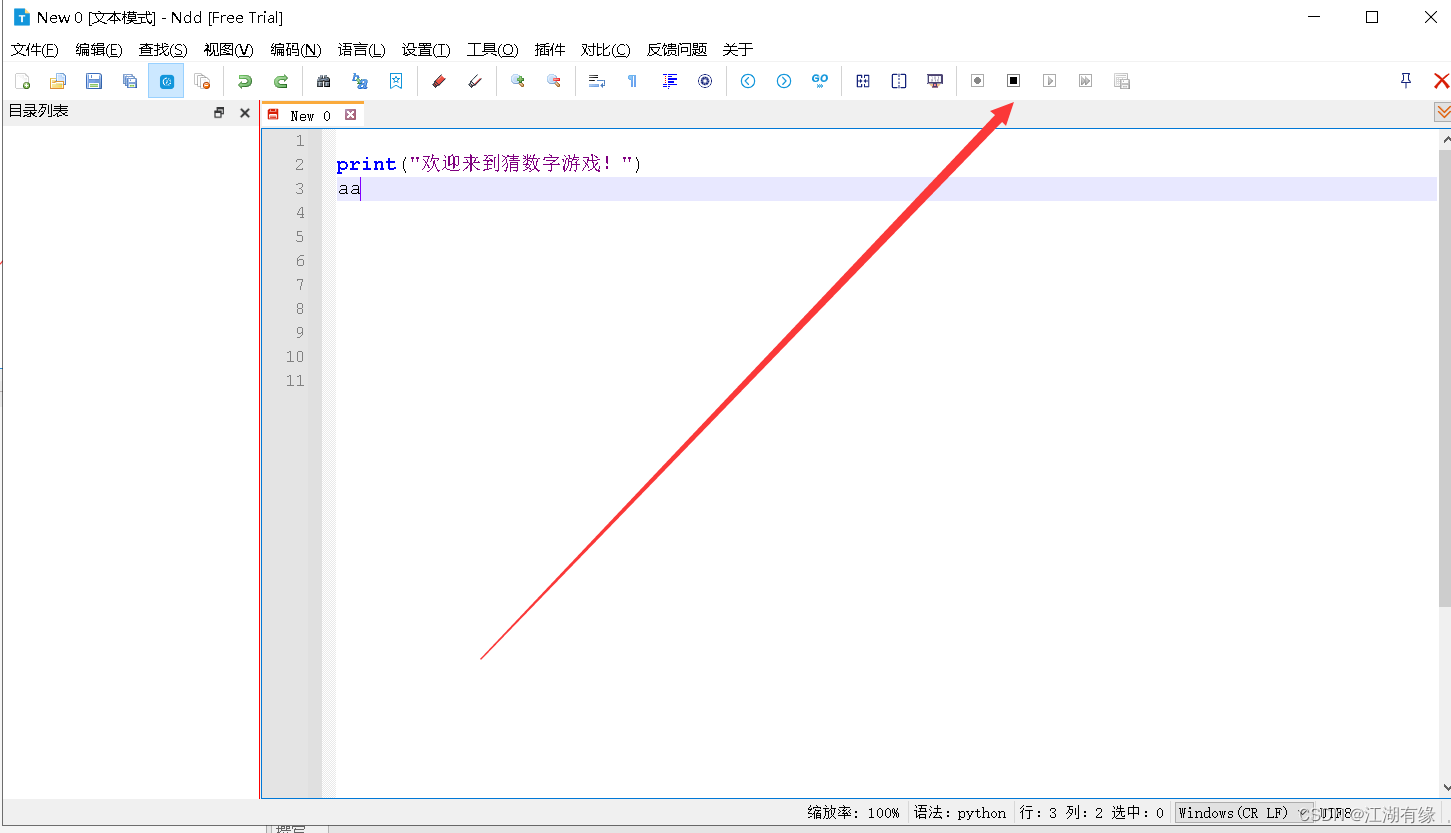
Task: Click the 语法: python status entry
Action: [x=960, y=813]
